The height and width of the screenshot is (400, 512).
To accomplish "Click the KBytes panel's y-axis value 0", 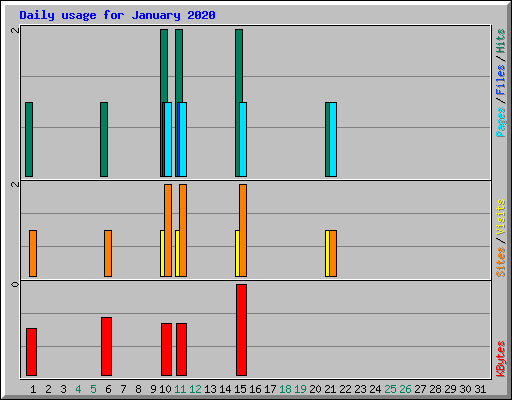I will point(15,284).
